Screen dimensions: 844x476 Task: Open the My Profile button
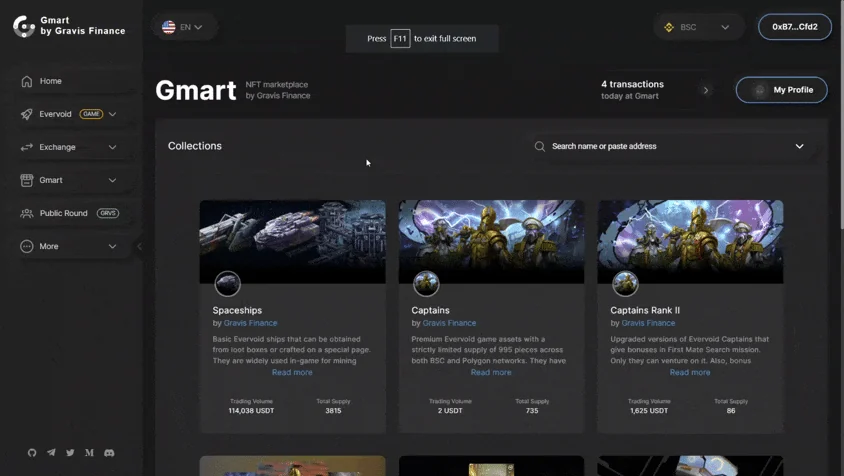(x=782, y=90)
